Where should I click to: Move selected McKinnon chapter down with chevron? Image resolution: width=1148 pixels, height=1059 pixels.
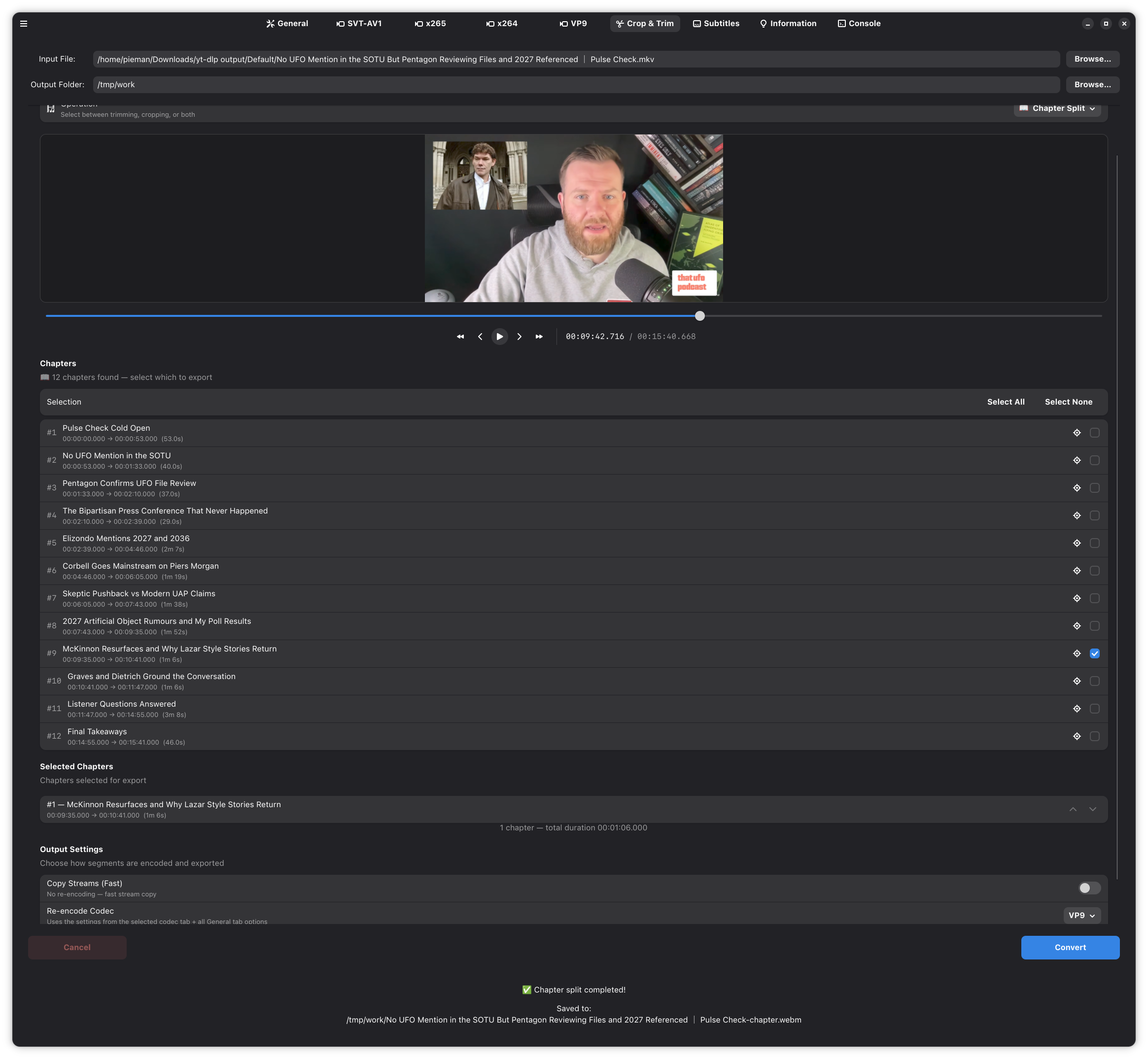1092,809
